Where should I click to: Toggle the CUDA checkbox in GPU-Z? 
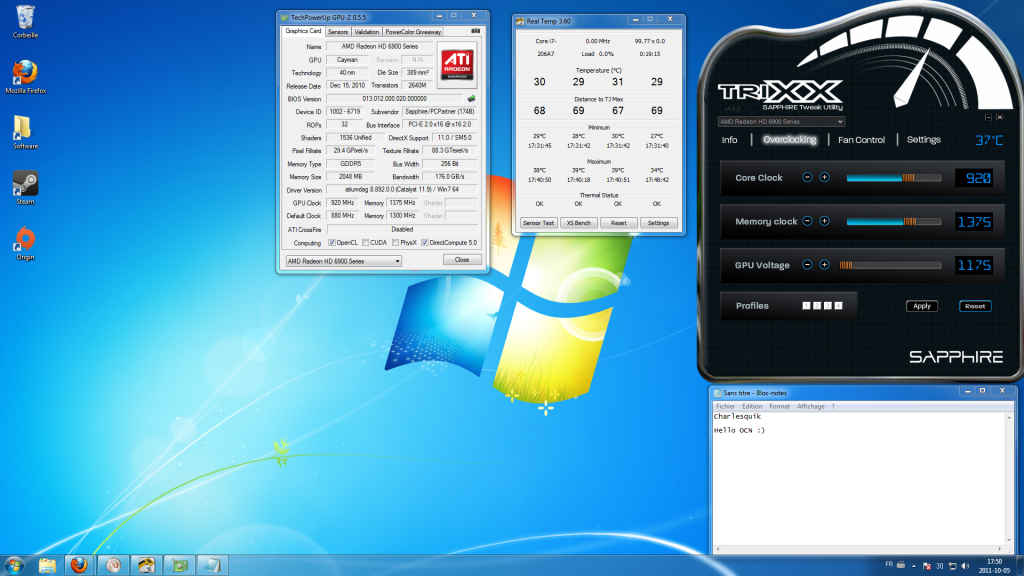click(x=366, y=242)
